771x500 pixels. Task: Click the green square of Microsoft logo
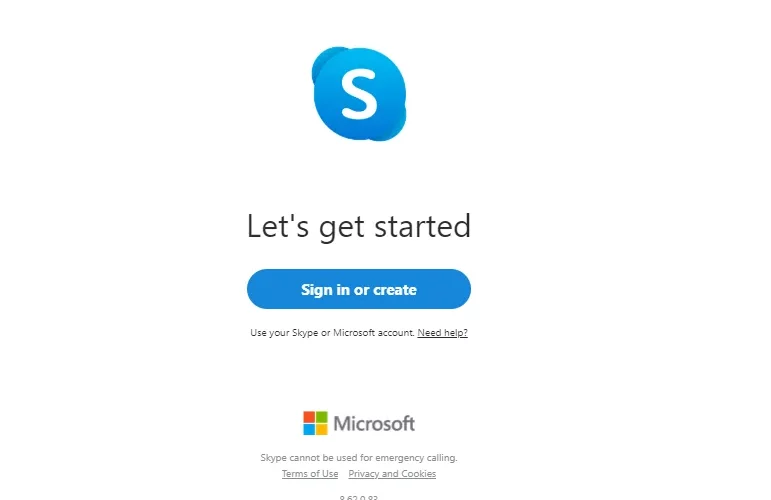[x=322, y=417]
